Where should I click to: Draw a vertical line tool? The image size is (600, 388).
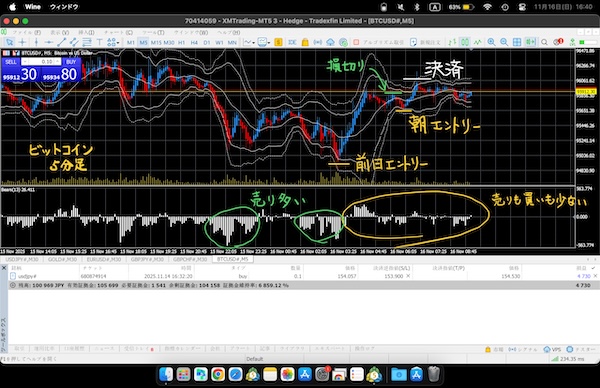point(36,42)
